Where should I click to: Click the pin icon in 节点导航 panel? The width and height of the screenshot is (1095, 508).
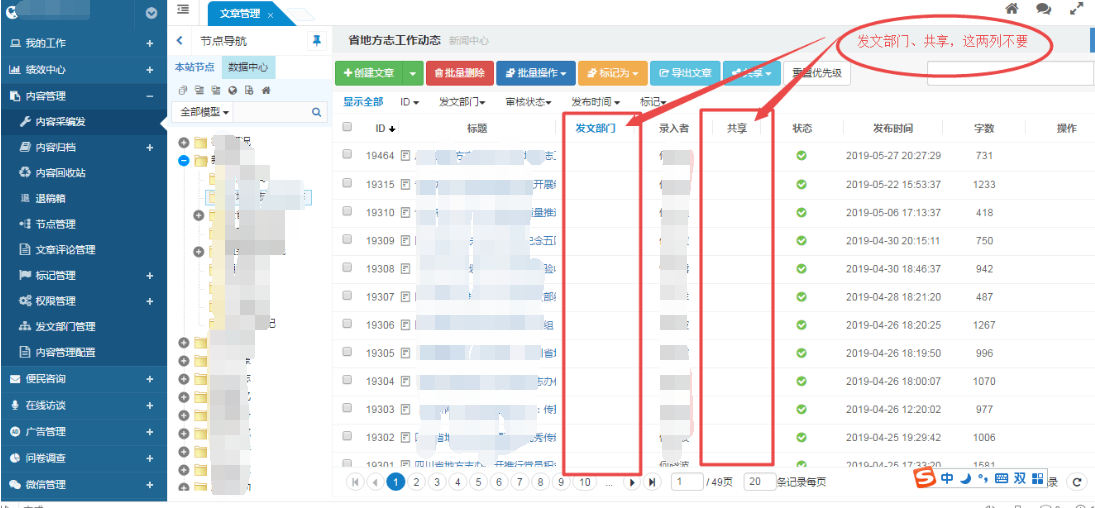click(x=317, y=40)
